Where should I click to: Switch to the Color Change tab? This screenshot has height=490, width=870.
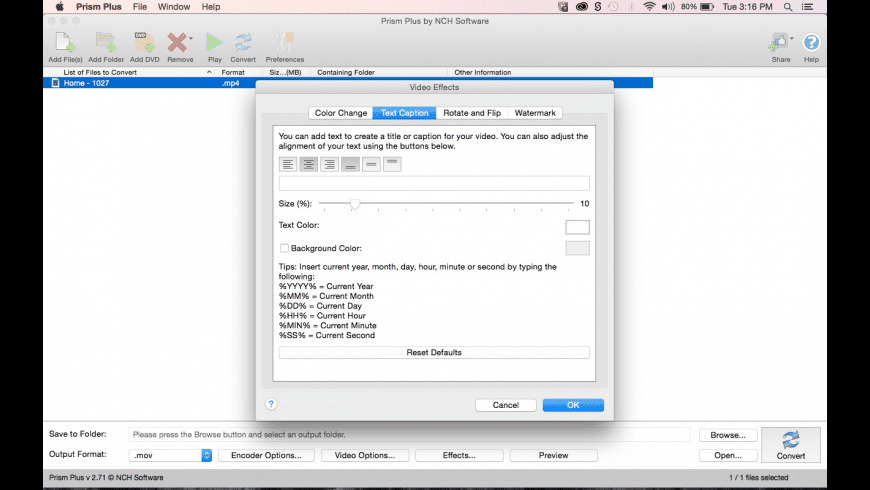point(341,113)
